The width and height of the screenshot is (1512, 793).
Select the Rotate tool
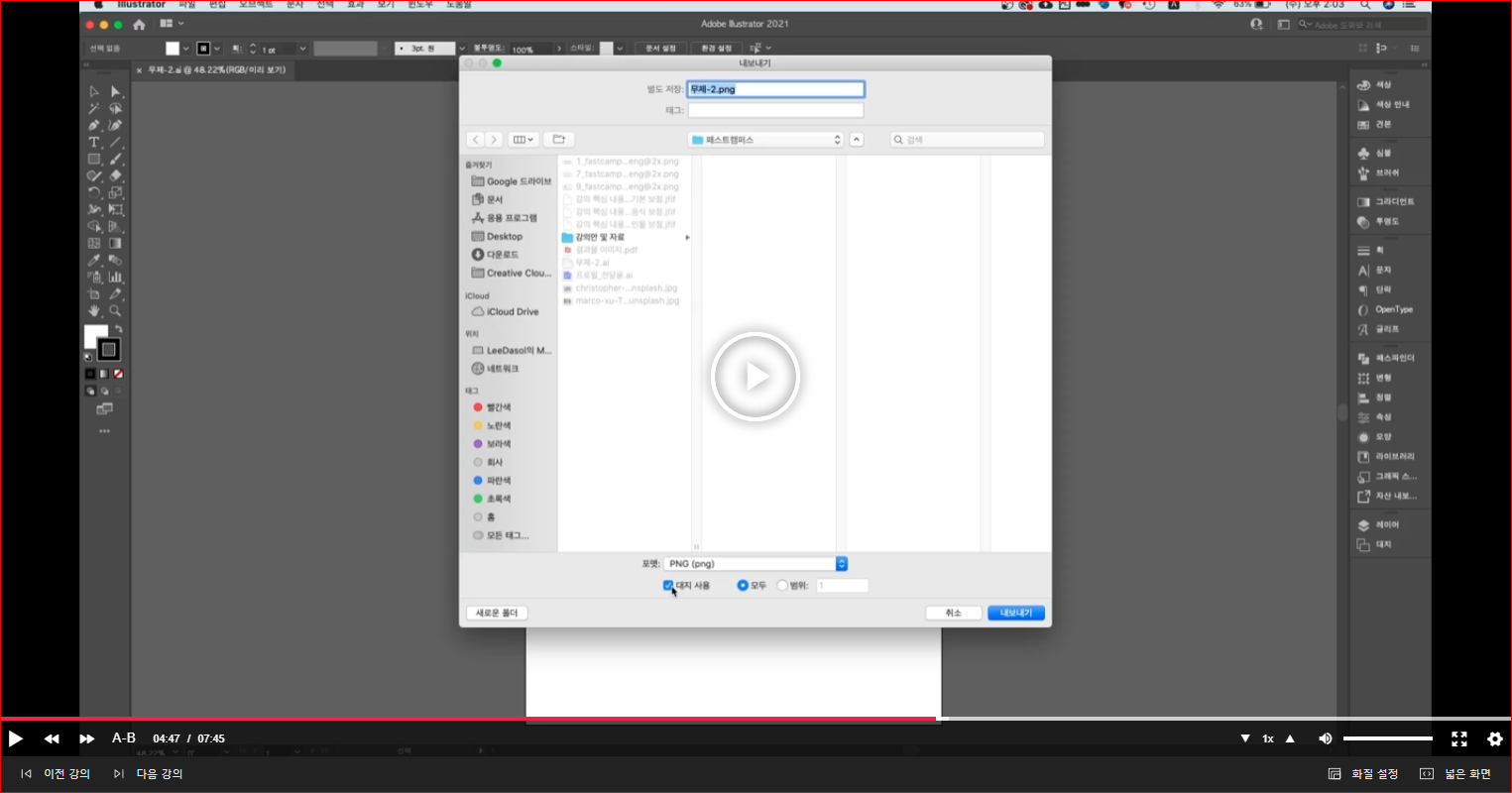94,193
